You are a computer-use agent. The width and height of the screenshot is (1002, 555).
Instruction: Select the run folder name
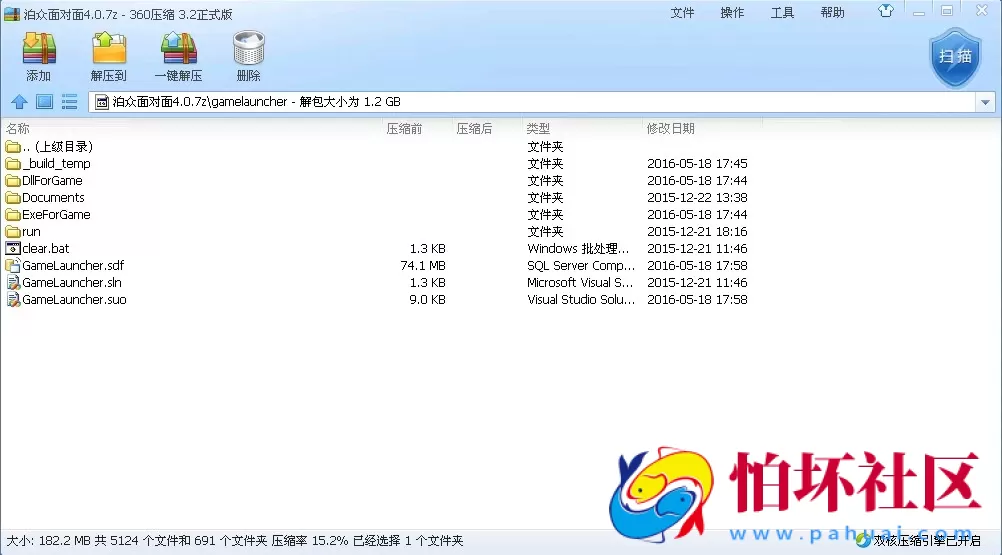point(31,232)
